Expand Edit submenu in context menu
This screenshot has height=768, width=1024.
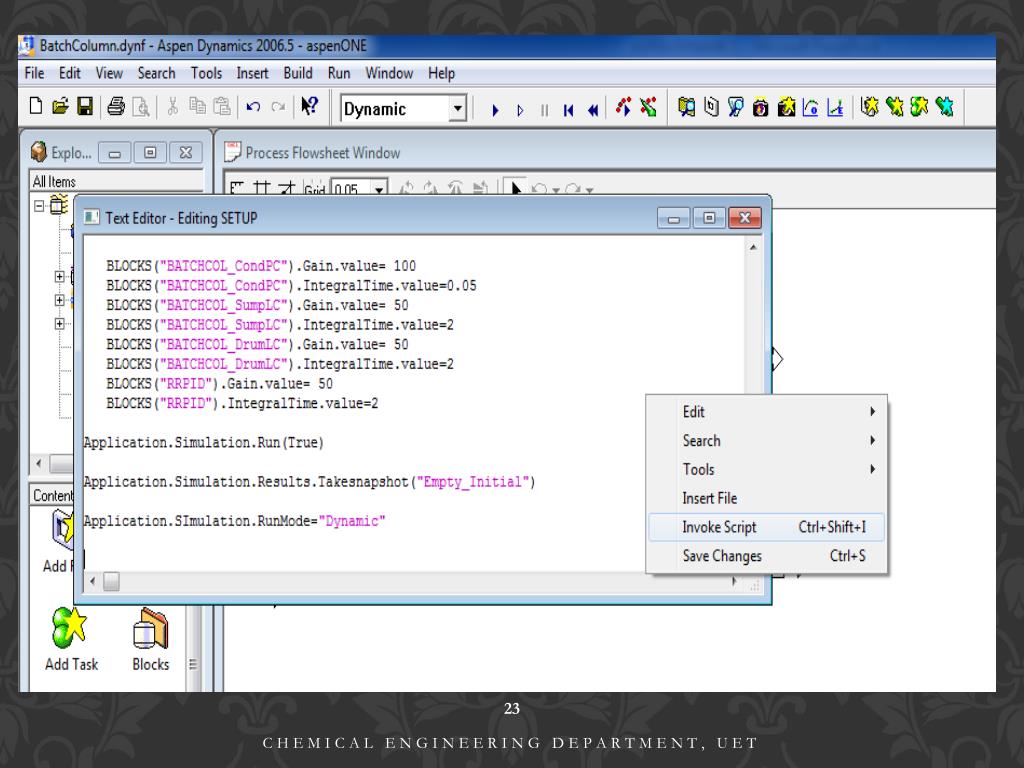tap(767, 412)
